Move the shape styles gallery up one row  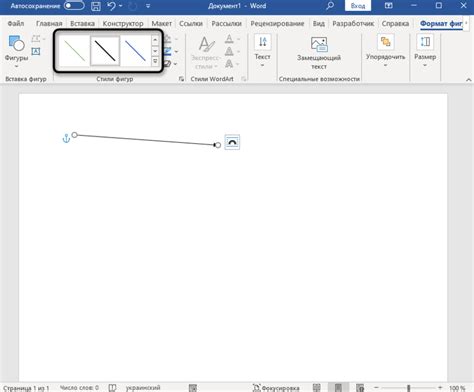point(155,40)
